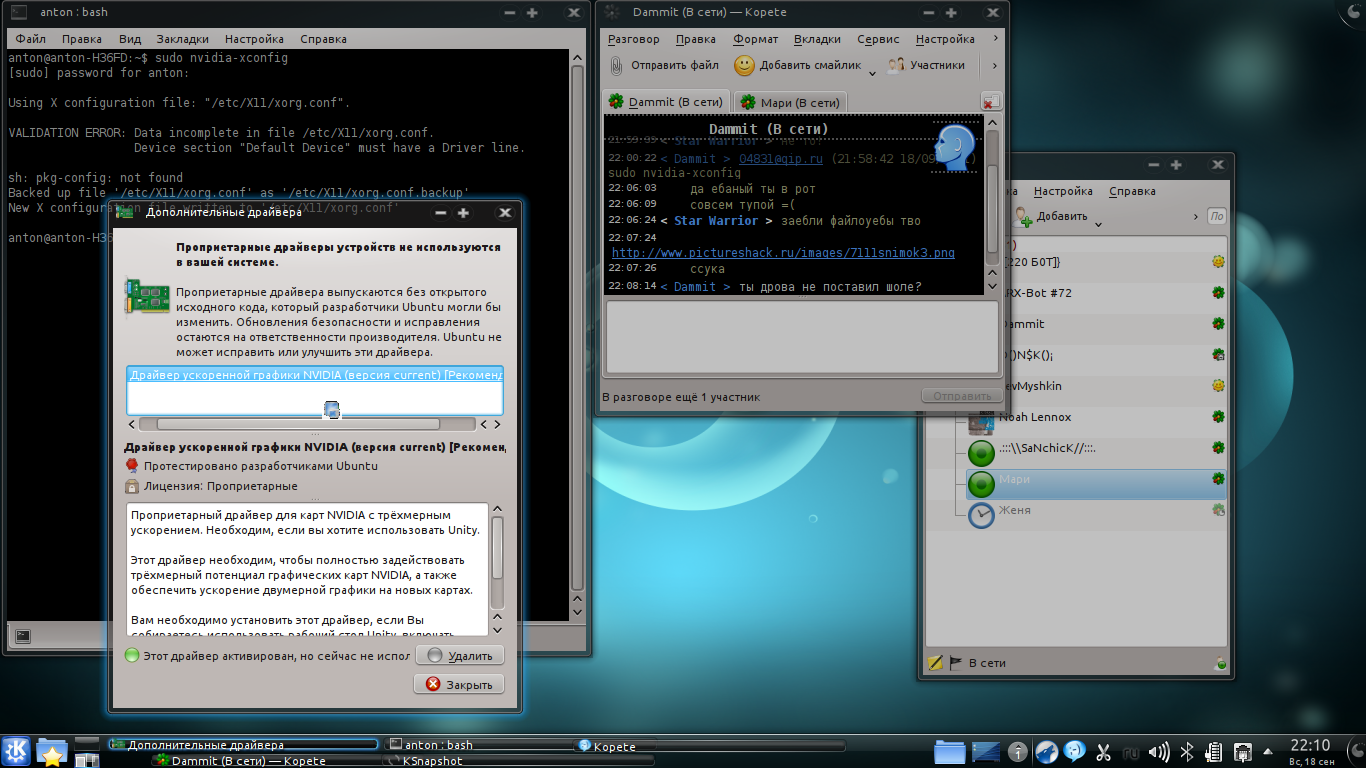Click the participants icon in chat toolbar
Image resolution: width=1366 pixels, height=768 pixels.
point(896,65)
